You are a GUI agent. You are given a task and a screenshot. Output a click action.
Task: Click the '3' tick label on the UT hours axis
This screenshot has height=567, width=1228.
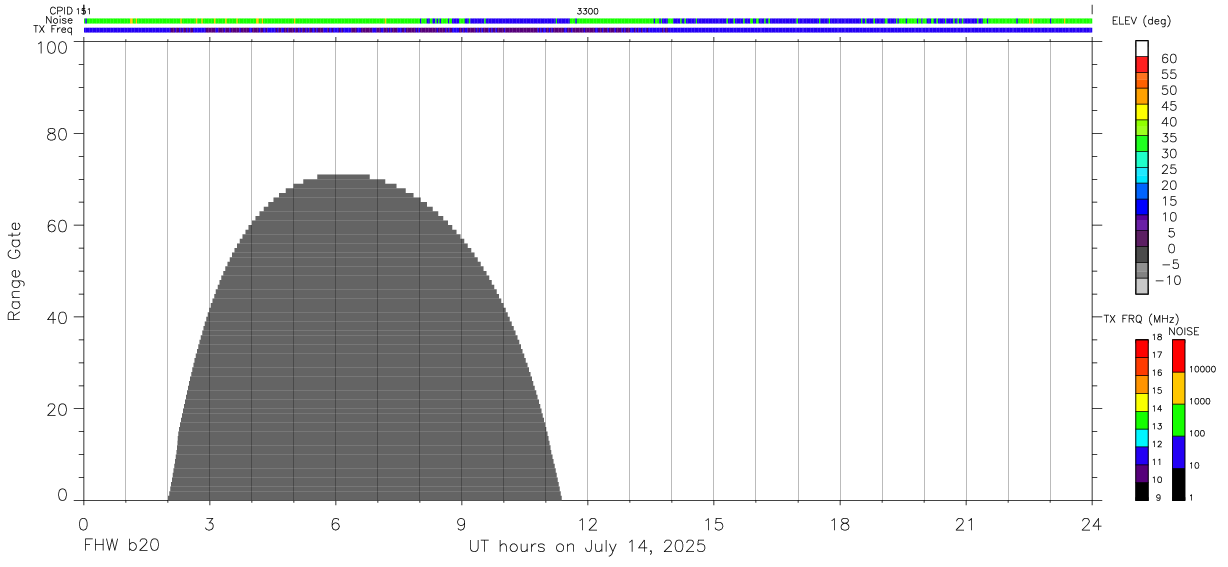pyautogui.click(x=209, y=524)
